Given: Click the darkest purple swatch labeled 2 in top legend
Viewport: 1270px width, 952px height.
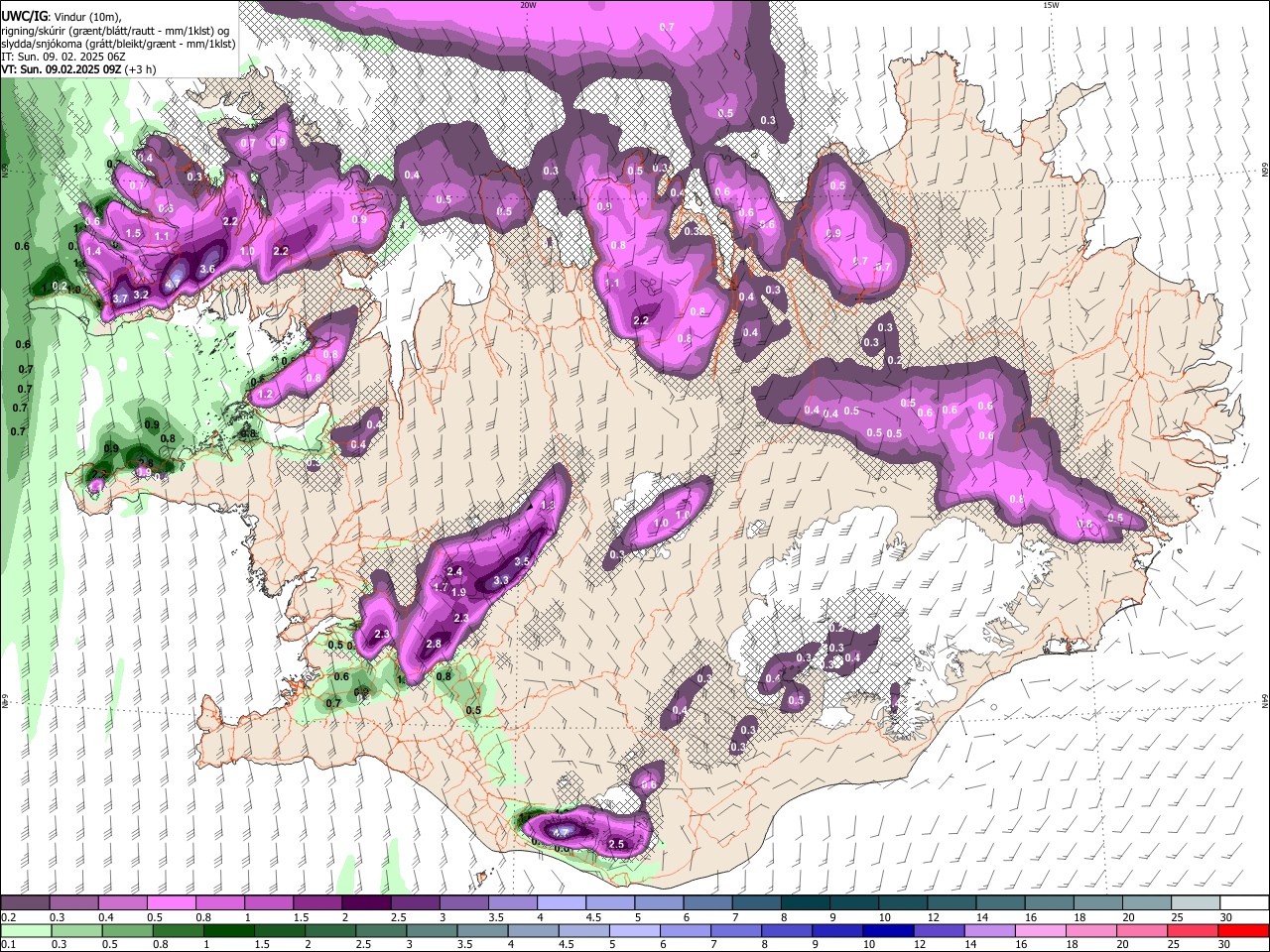Looking at the screenshot, I should [365, 902].
